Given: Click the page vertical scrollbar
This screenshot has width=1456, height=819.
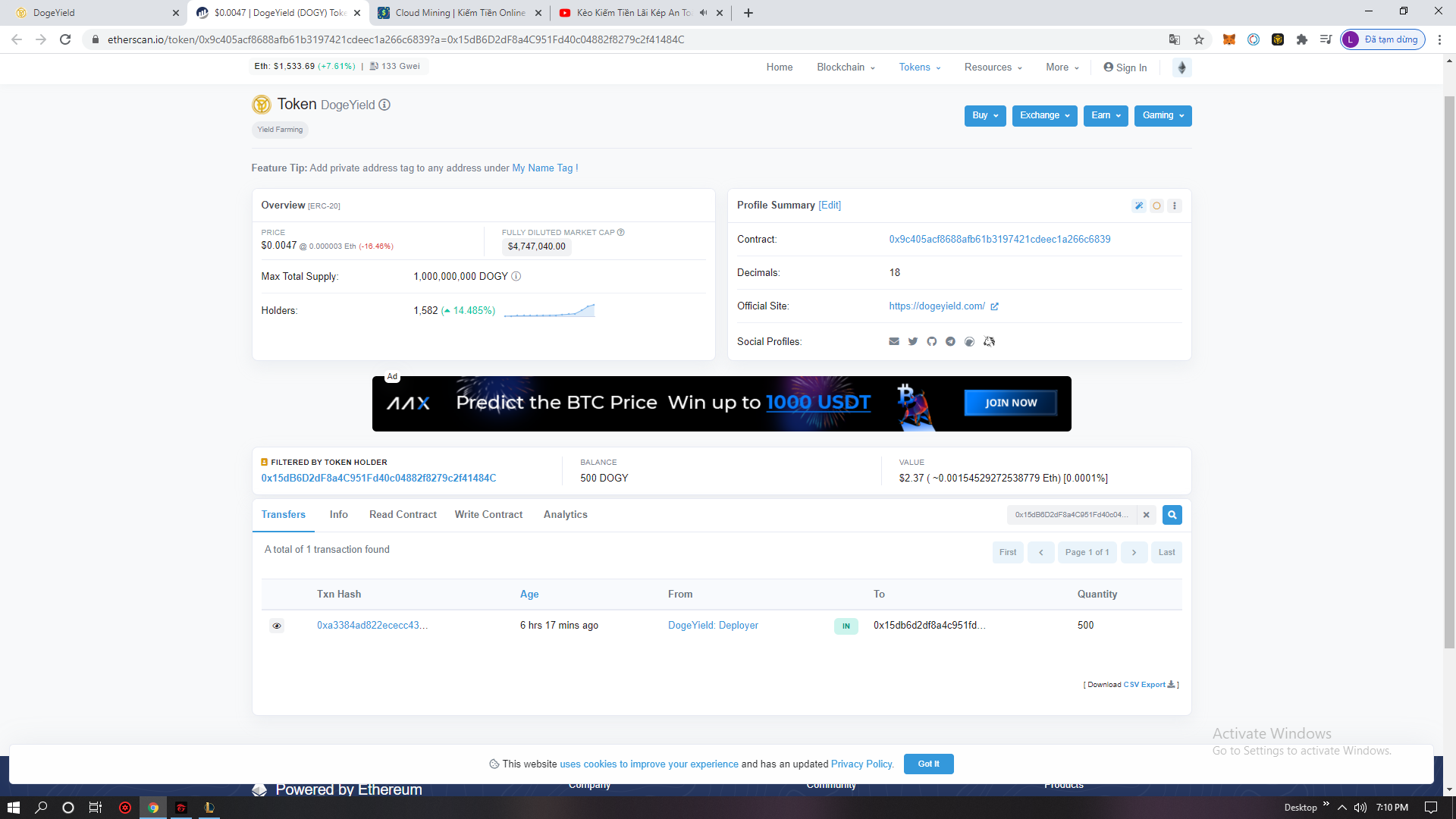Looking at the screenshot, I should (x=1449, y=372).
